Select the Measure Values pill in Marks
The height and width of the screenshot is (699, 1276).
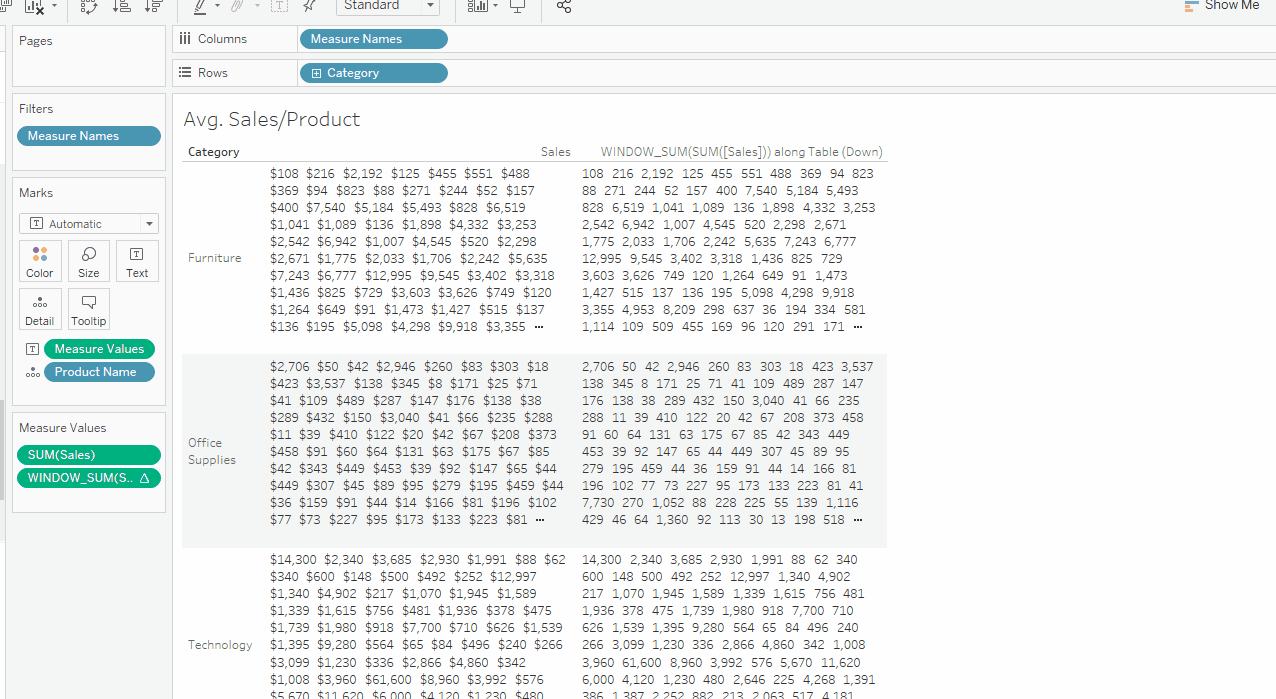pos(99,349)
